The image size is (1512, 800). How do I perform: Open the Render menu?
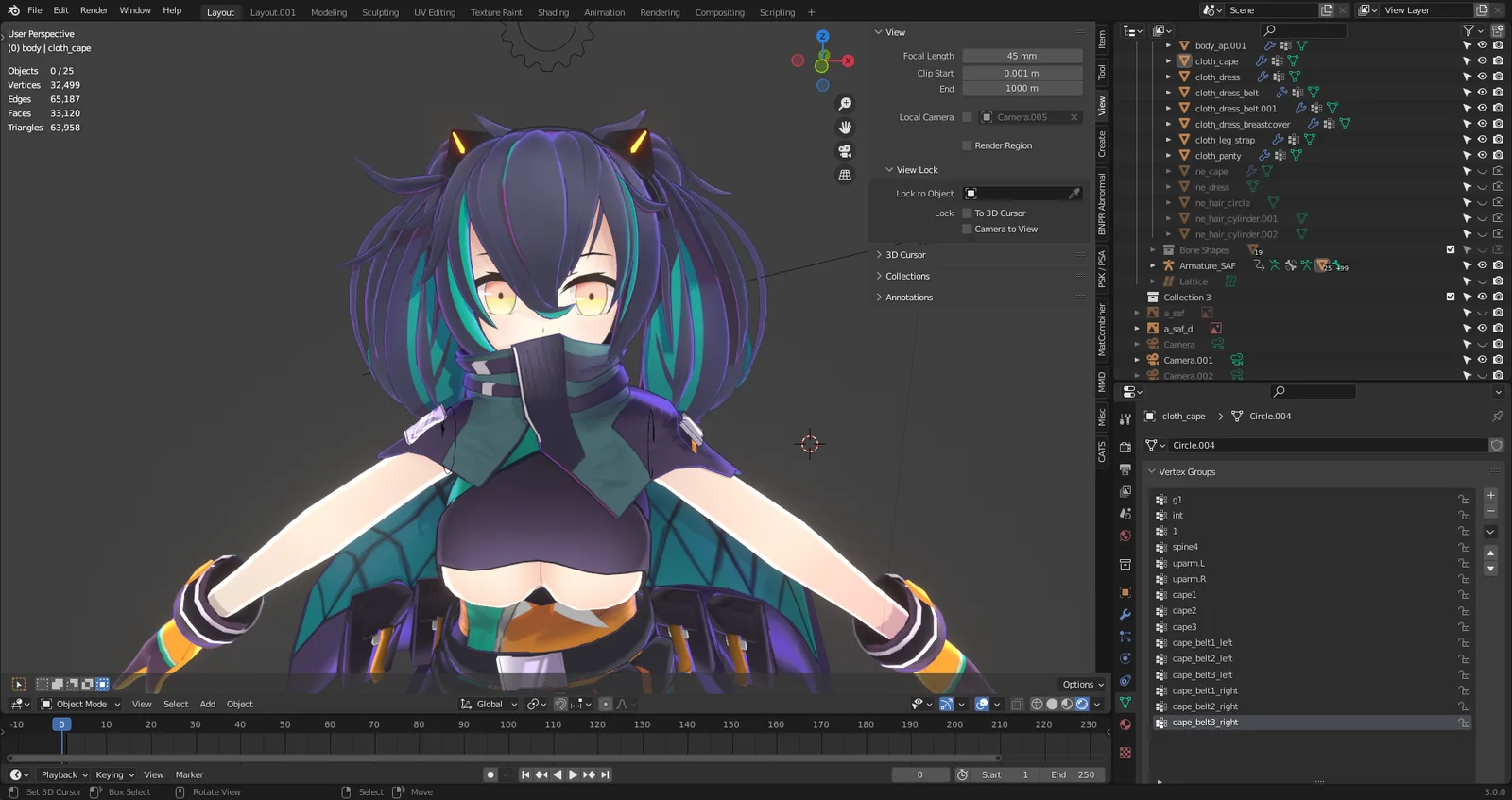point(94,10)
